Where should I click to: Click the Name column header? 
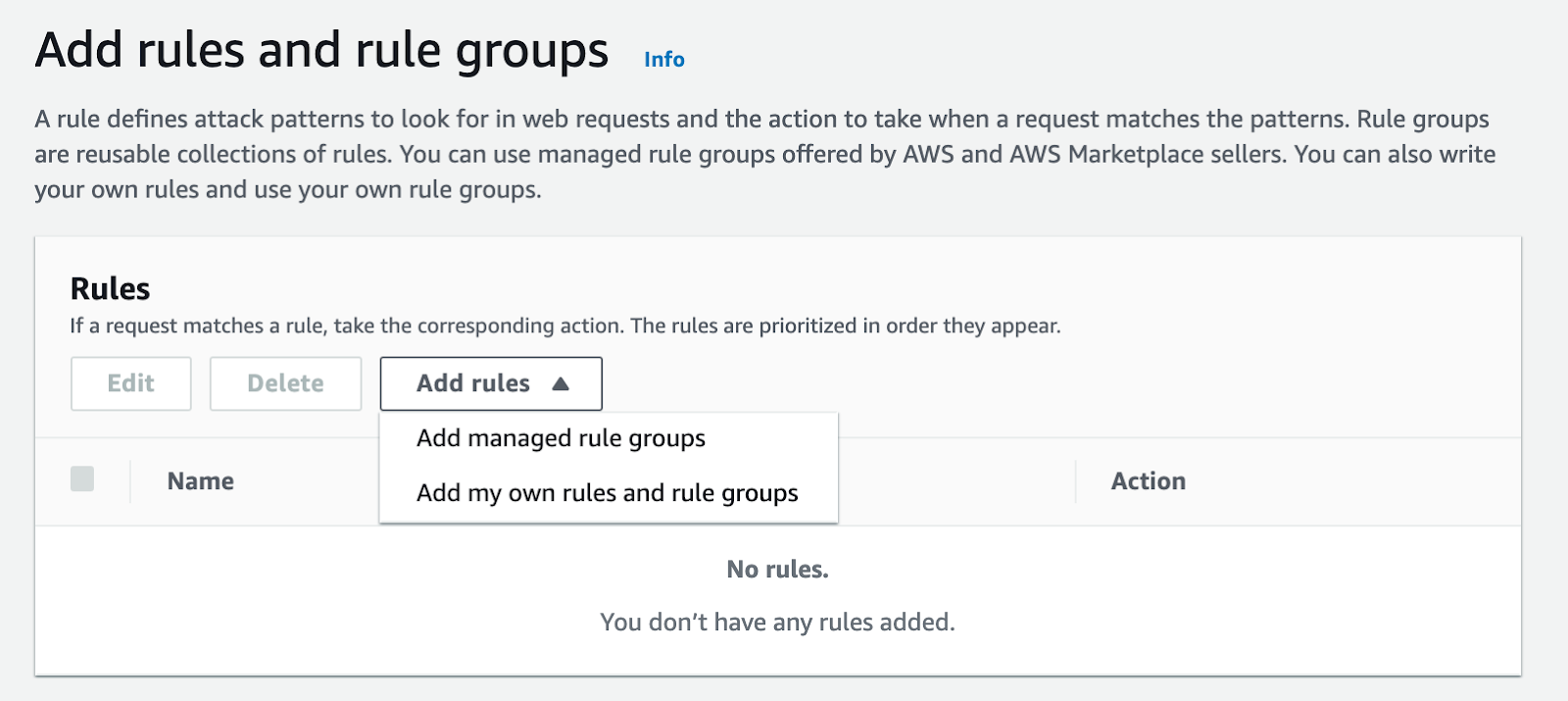(x=201, y=481)
